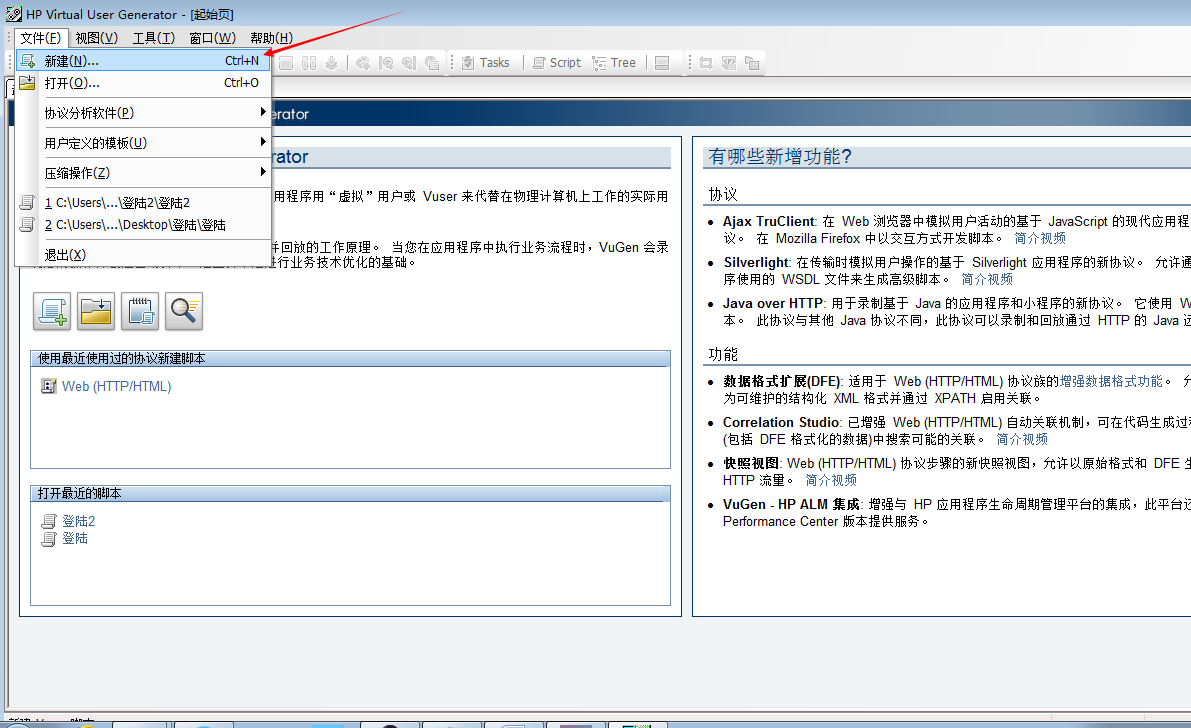The width and height of the screenshot is (1191, 728).
Task: Open the 窗口(W) menu
Action: [212, 38]
